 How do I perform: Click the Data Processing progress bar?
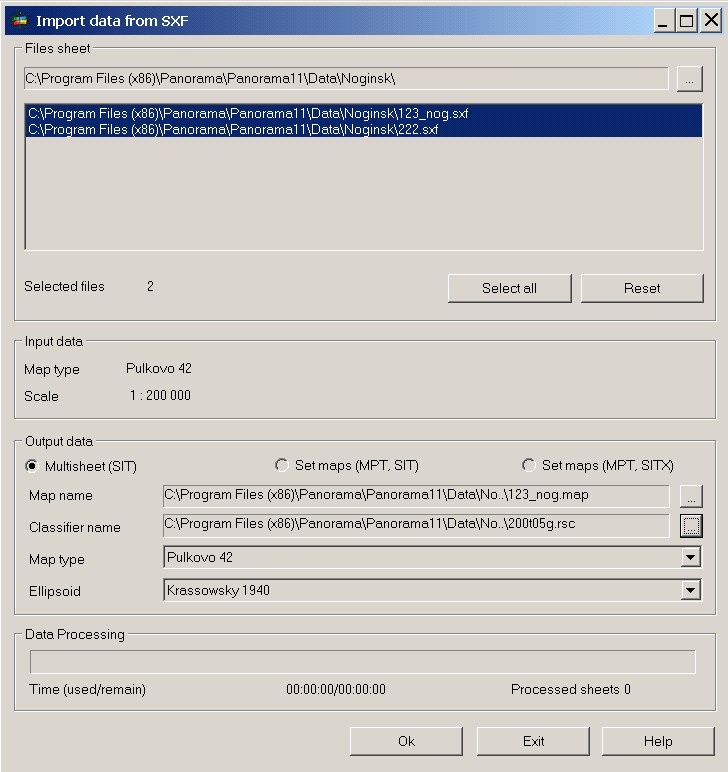pos(362,662)
